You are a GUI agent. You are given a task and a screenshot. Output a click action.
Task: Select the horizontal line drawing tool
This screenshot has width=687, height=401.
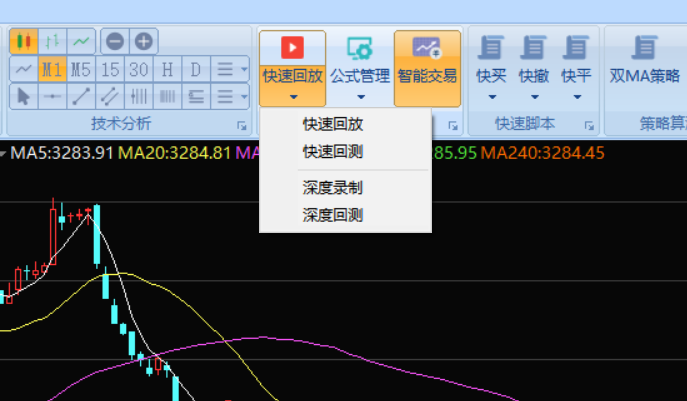tap(53, 96)
